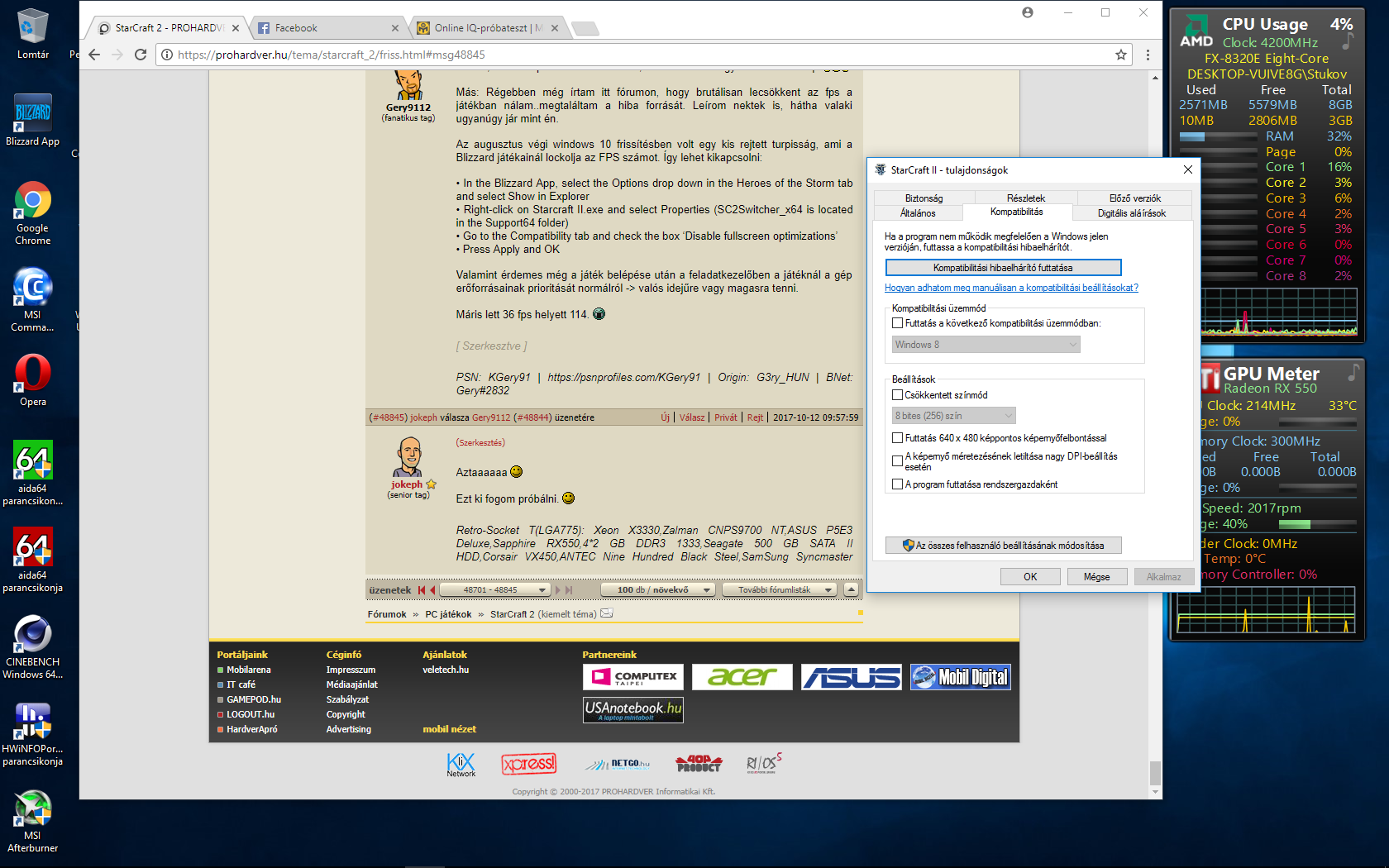Open jokeph's avatar thumbnail in the forum post
1389x868 pixels.
pos(408,457)
